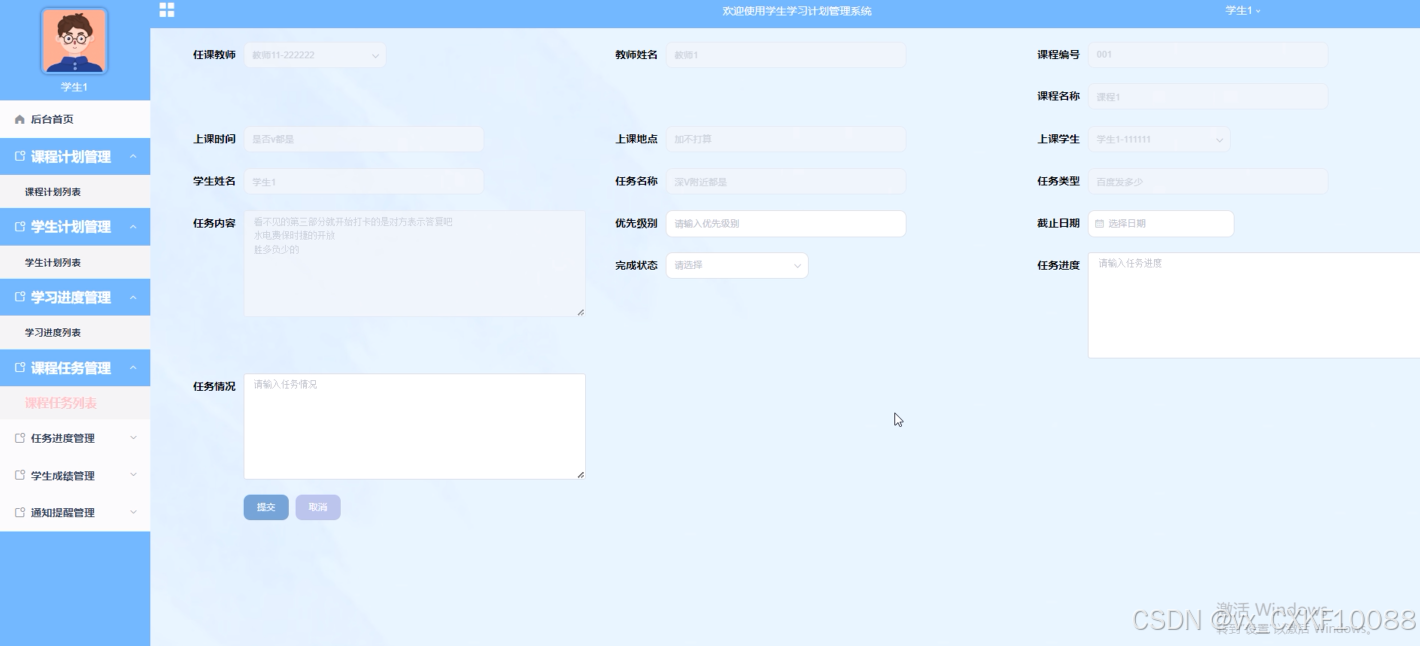Click the grid menu icon in header
Viewport: 1420px width, 646px height.
click(x=167, y=10)
